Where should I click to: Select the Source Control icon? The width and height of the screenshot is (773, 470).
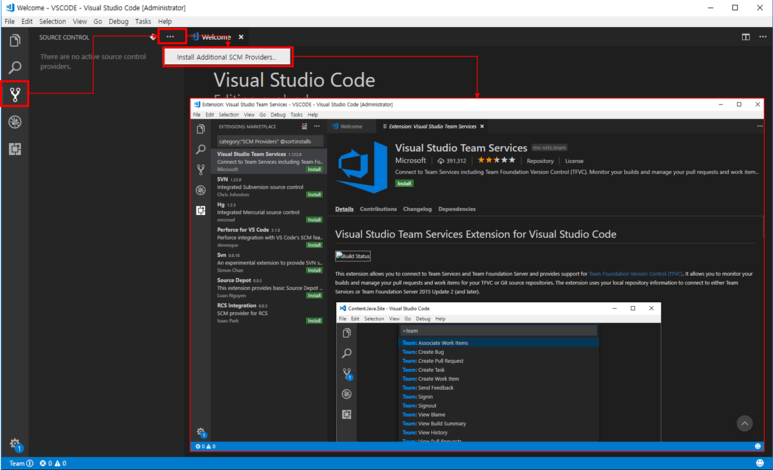point(15,95)
